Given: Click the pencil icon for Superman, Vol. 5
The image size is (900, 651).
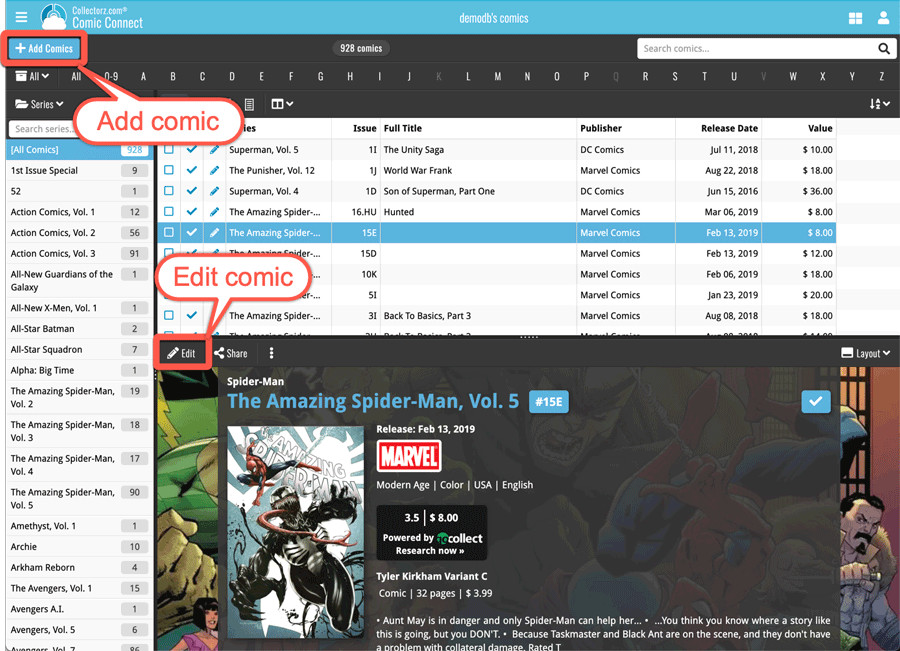Looking at the screenshot, I should tap(214, 150).
